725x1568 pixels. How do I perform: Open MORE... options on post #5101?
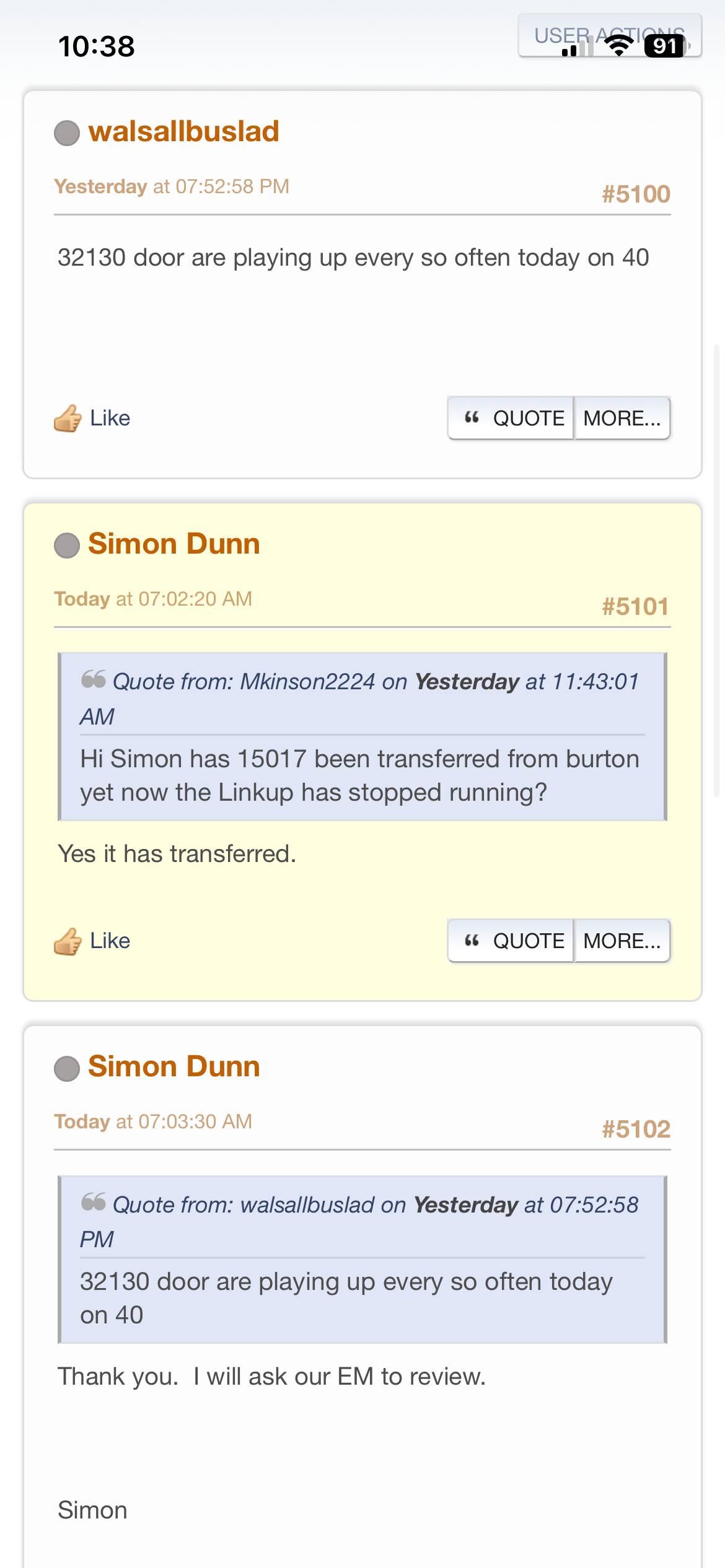coord(622,941)
